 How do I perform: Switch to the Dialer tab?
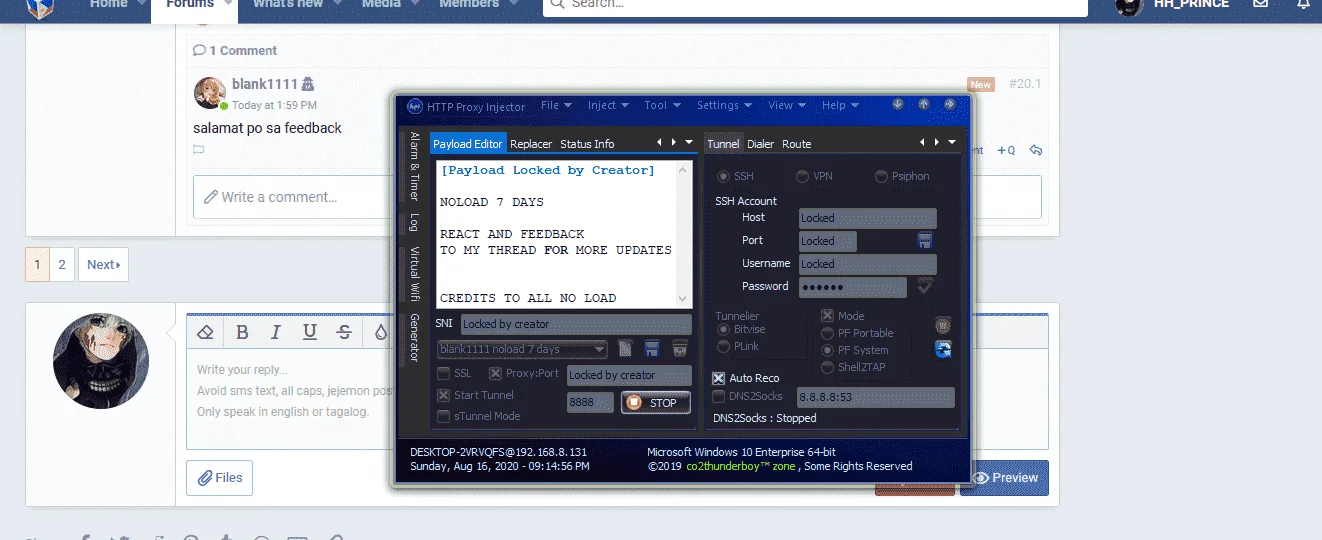(761, 144)
